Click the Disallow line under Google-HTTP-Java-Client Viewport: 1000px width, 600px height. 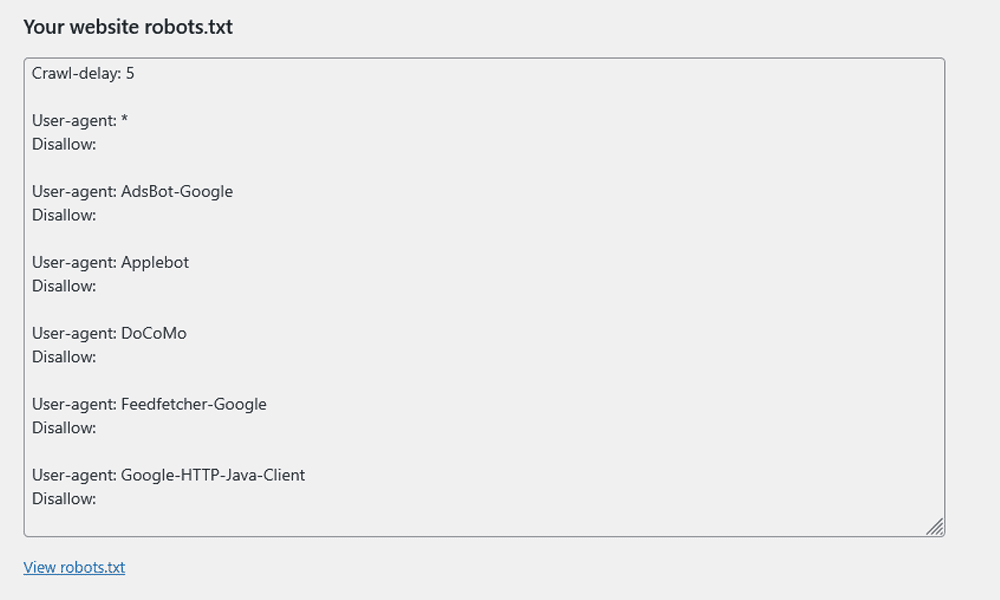click(x=64, y=499)
